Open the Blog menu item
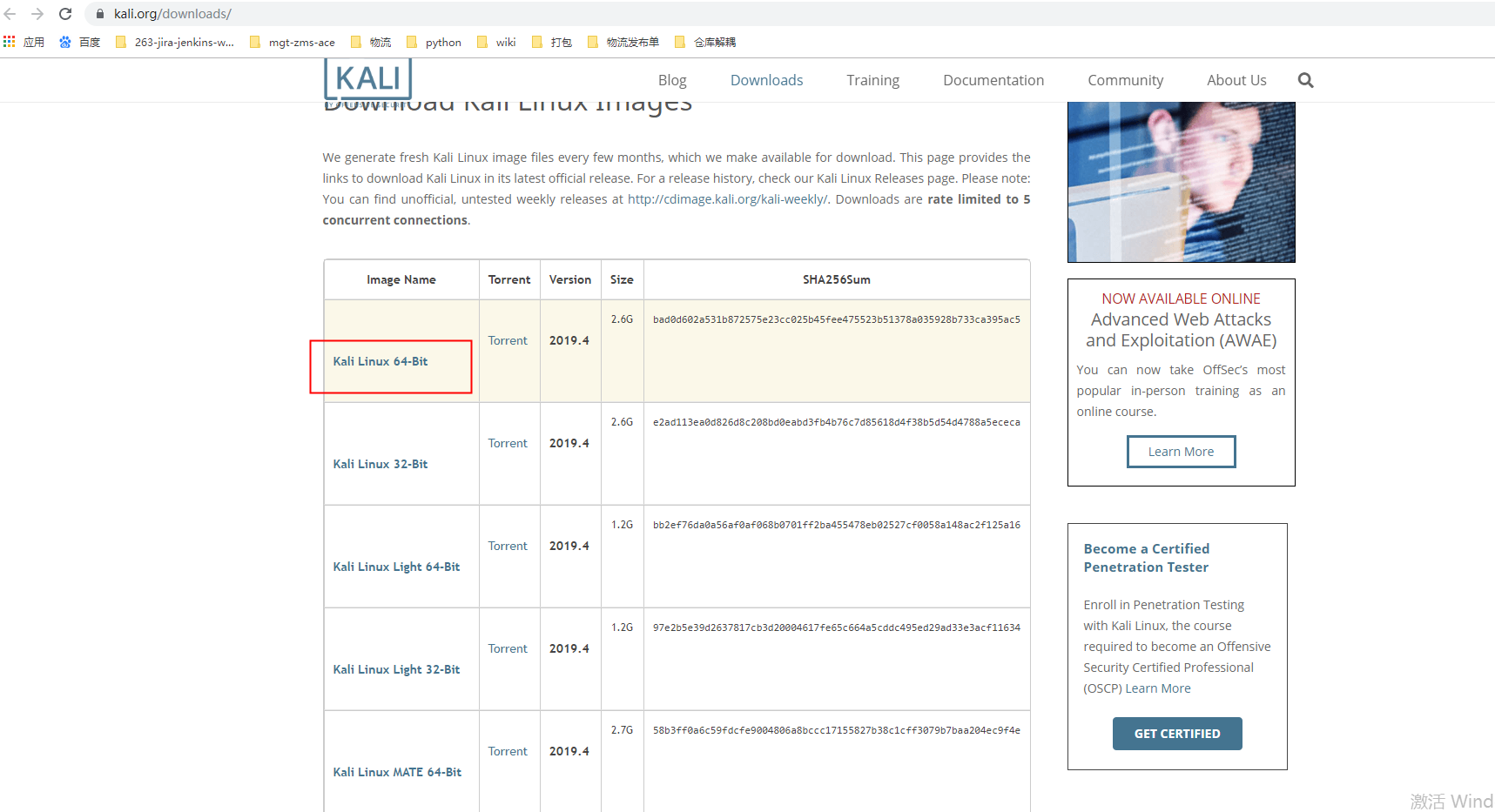The width and height of the screenshot is (1495, 812). (x=672, y=80)
